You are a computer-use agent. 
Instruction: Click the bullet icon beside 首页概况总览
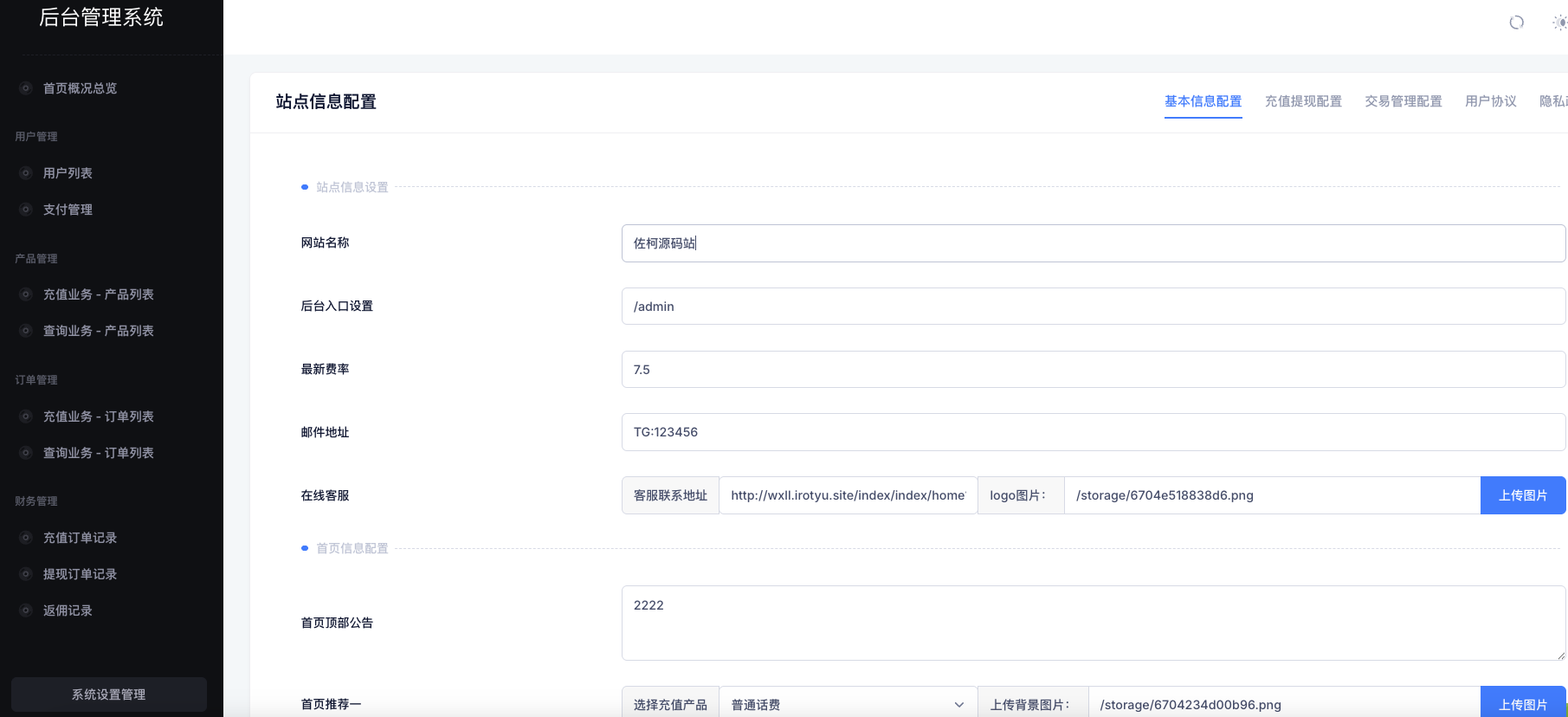(x=26, y=88)
